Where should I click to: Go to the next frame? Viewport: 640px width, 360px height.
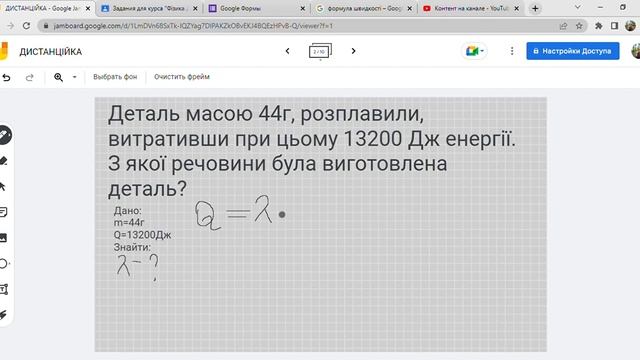click(353, 51)
